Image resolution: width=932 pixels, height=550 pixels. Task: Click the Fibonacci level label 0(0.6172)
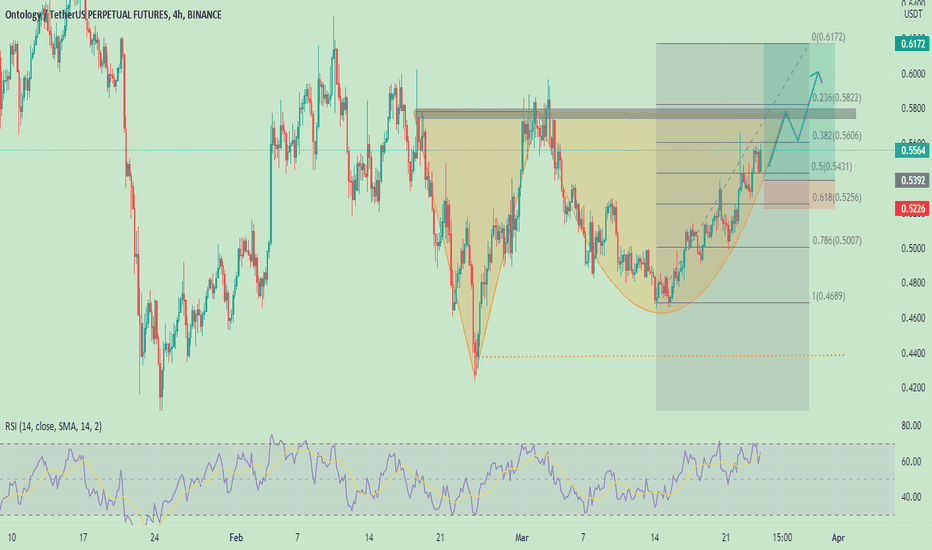(829, 37)
